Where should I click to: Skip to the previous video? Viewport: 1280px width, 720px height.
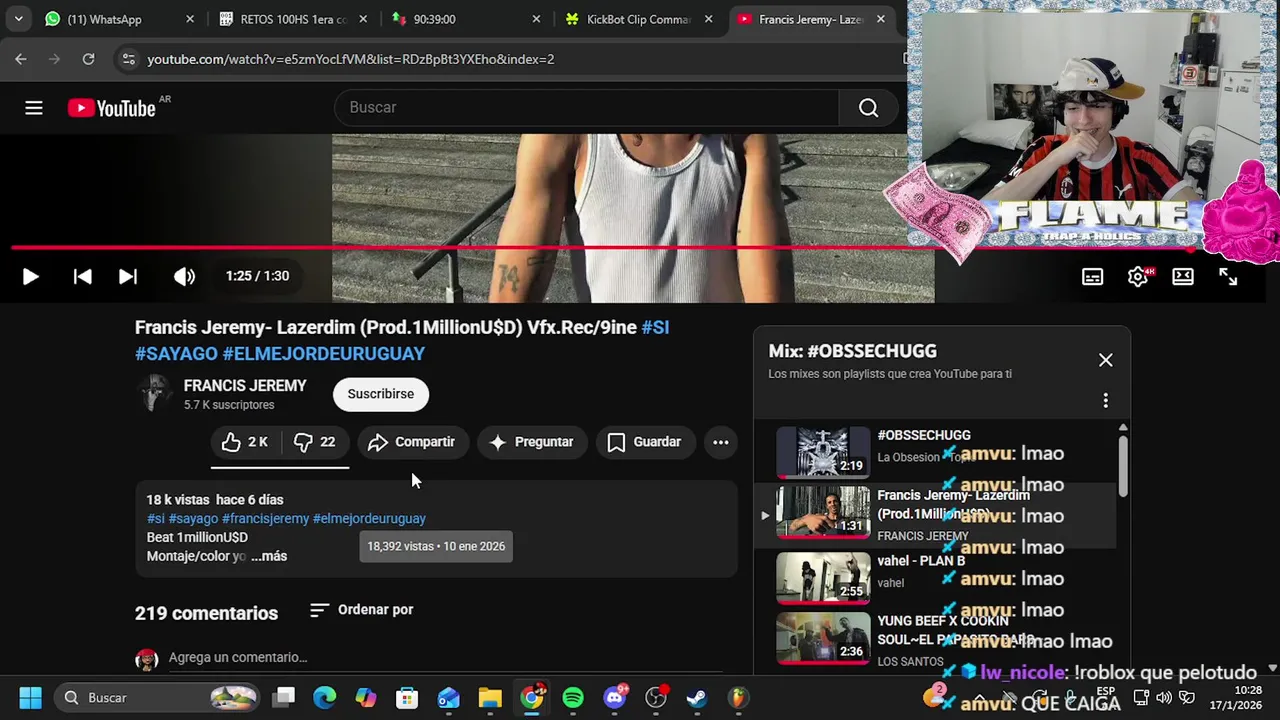point(83,277)
